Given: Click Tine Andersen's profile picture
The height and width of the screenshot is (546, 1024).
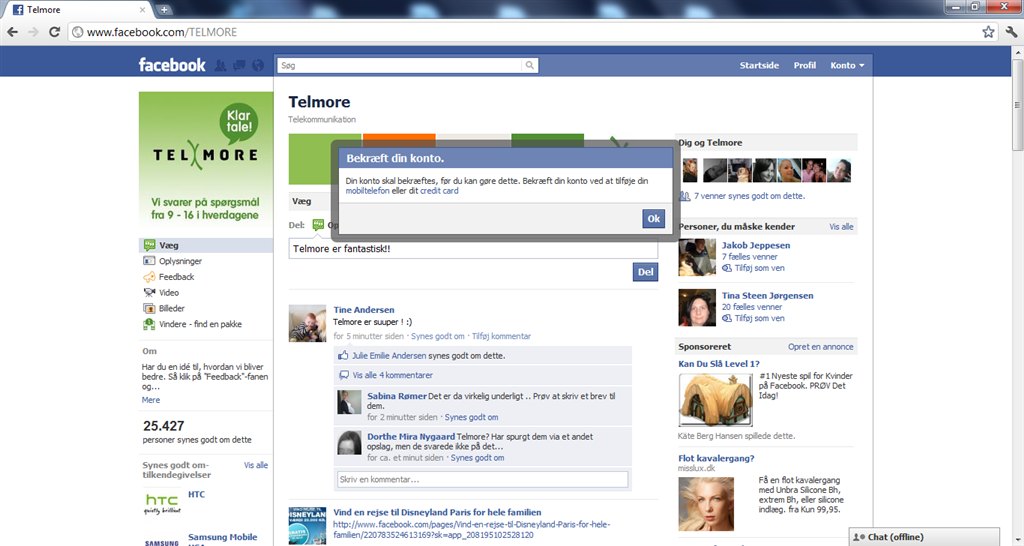Looking at the screenshot, I should pos(307,323).
